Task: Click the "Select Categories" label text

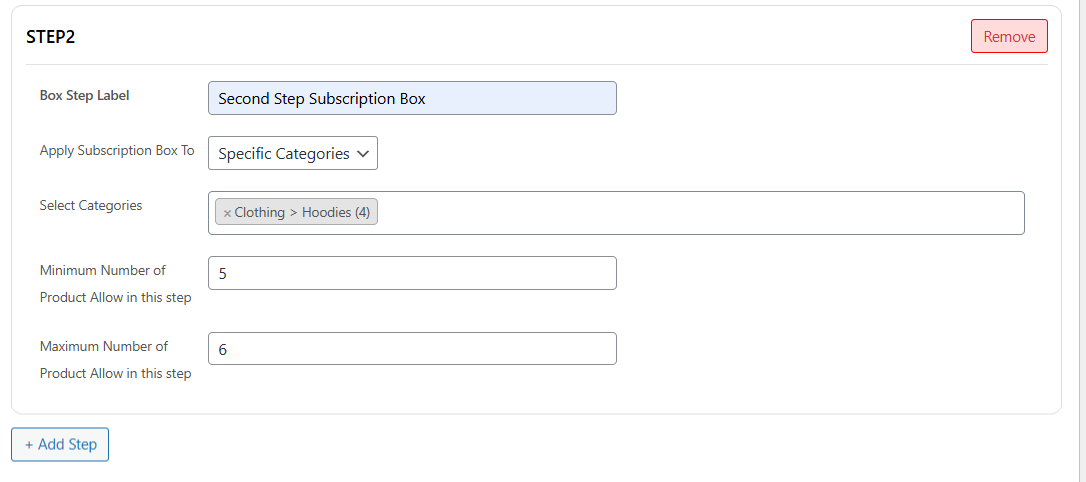Action: (91, 206)
